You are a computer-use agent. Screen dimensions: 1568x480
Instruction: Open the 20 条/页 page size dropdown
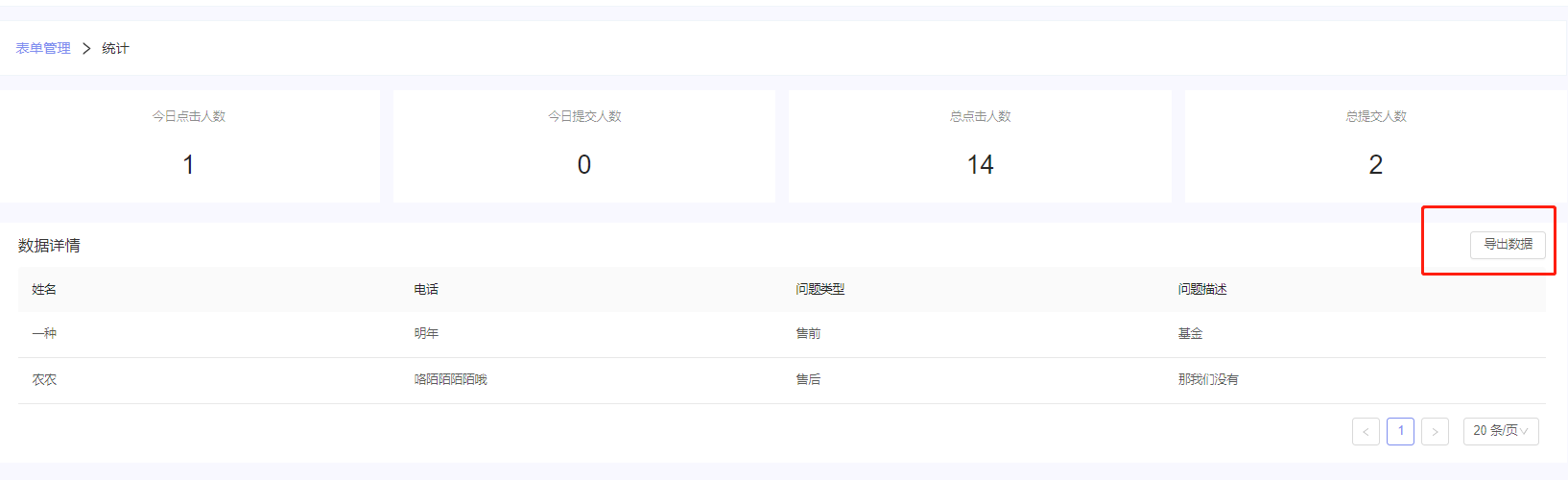point(1501,431)
